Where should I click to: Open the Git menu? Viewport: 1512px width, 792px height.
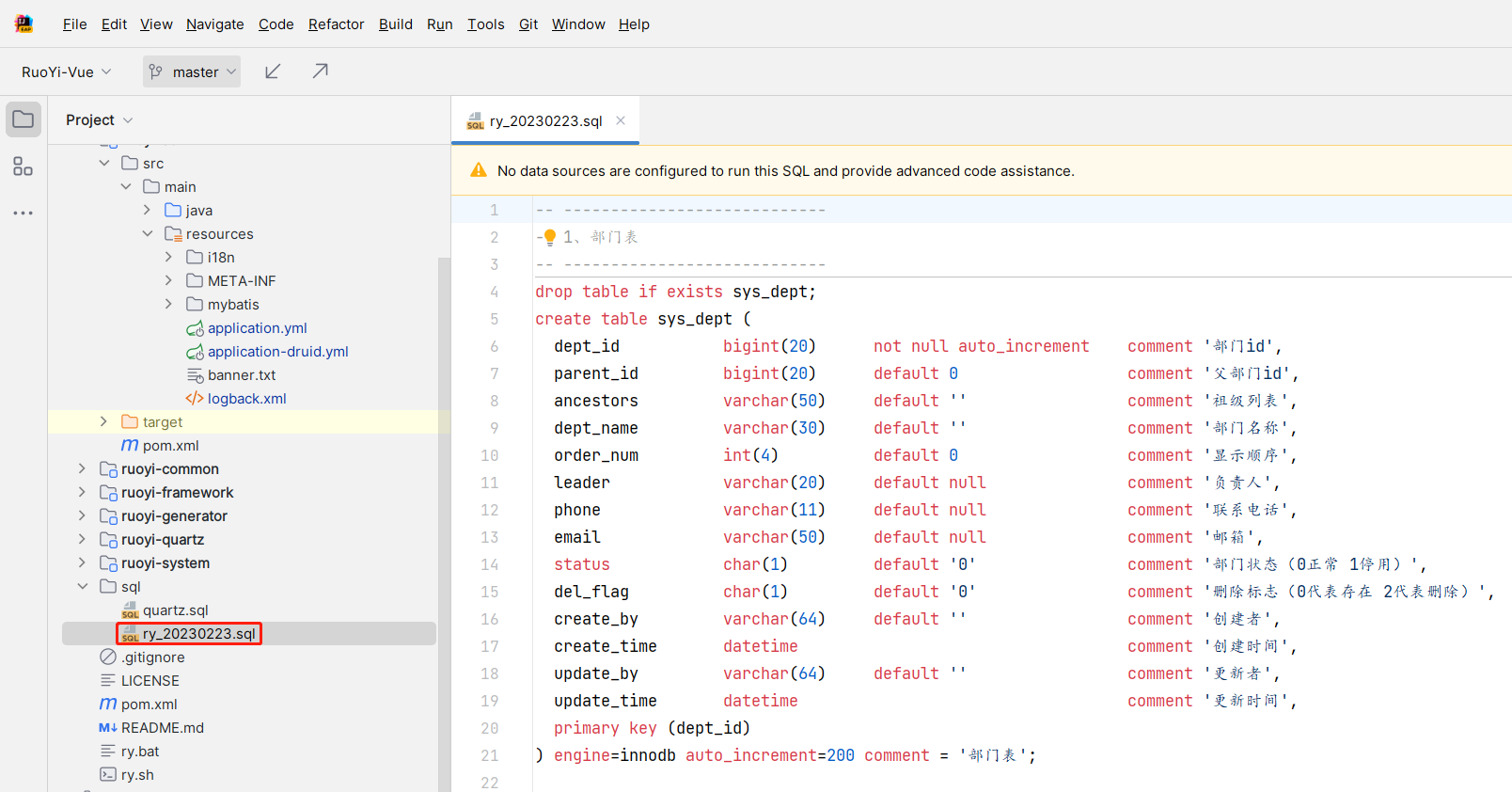click(528, 24)
